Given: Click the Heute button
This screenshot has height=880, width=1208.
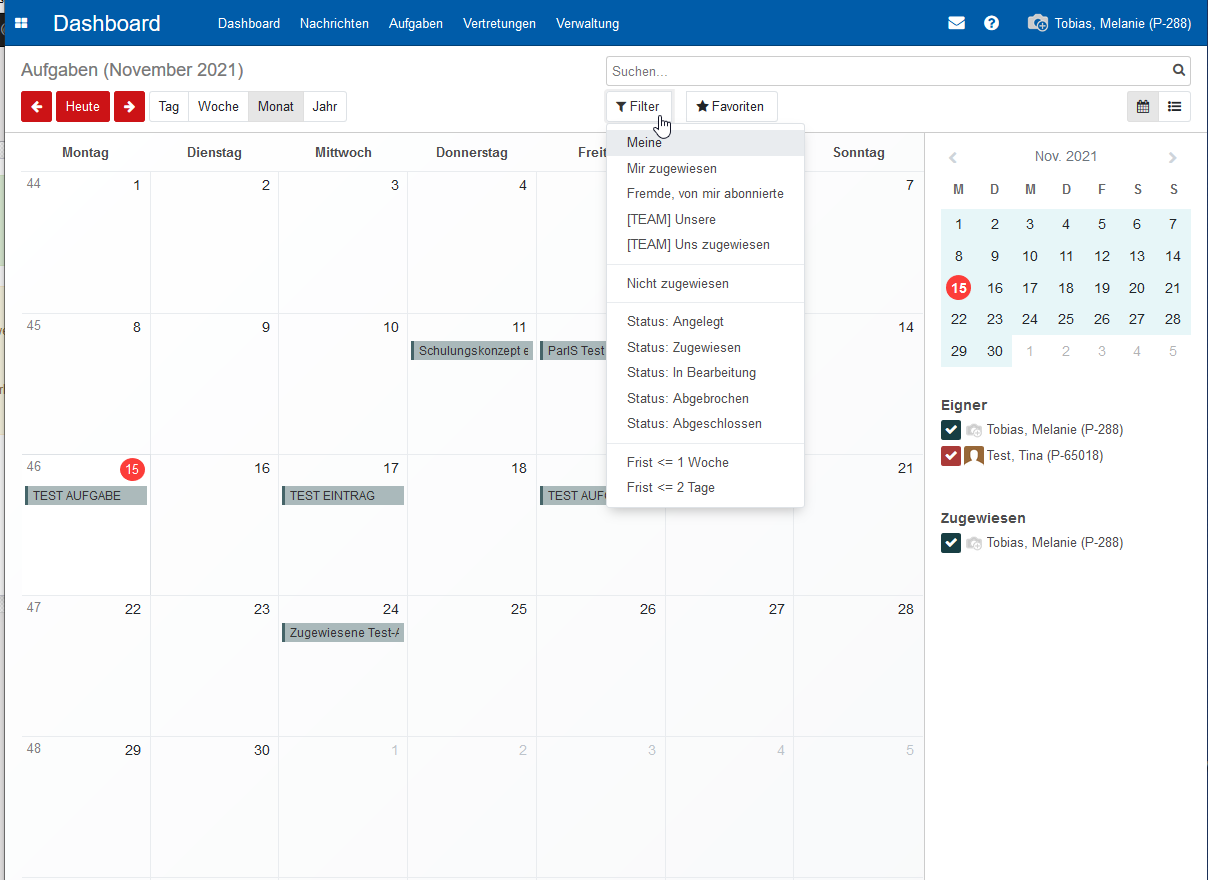Looking at the screenshot, I should (x=83, y=106).
